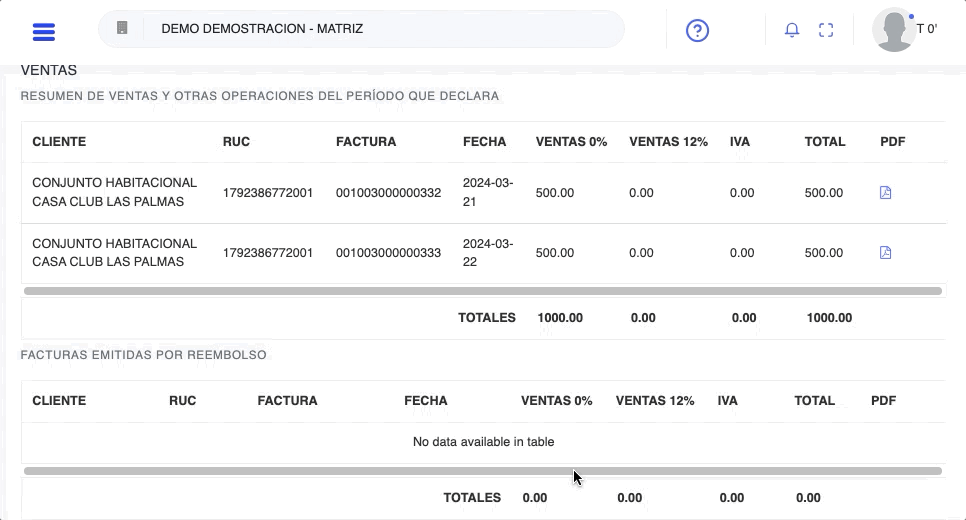
Task: Open the help question mark icon
Action: 697,31
